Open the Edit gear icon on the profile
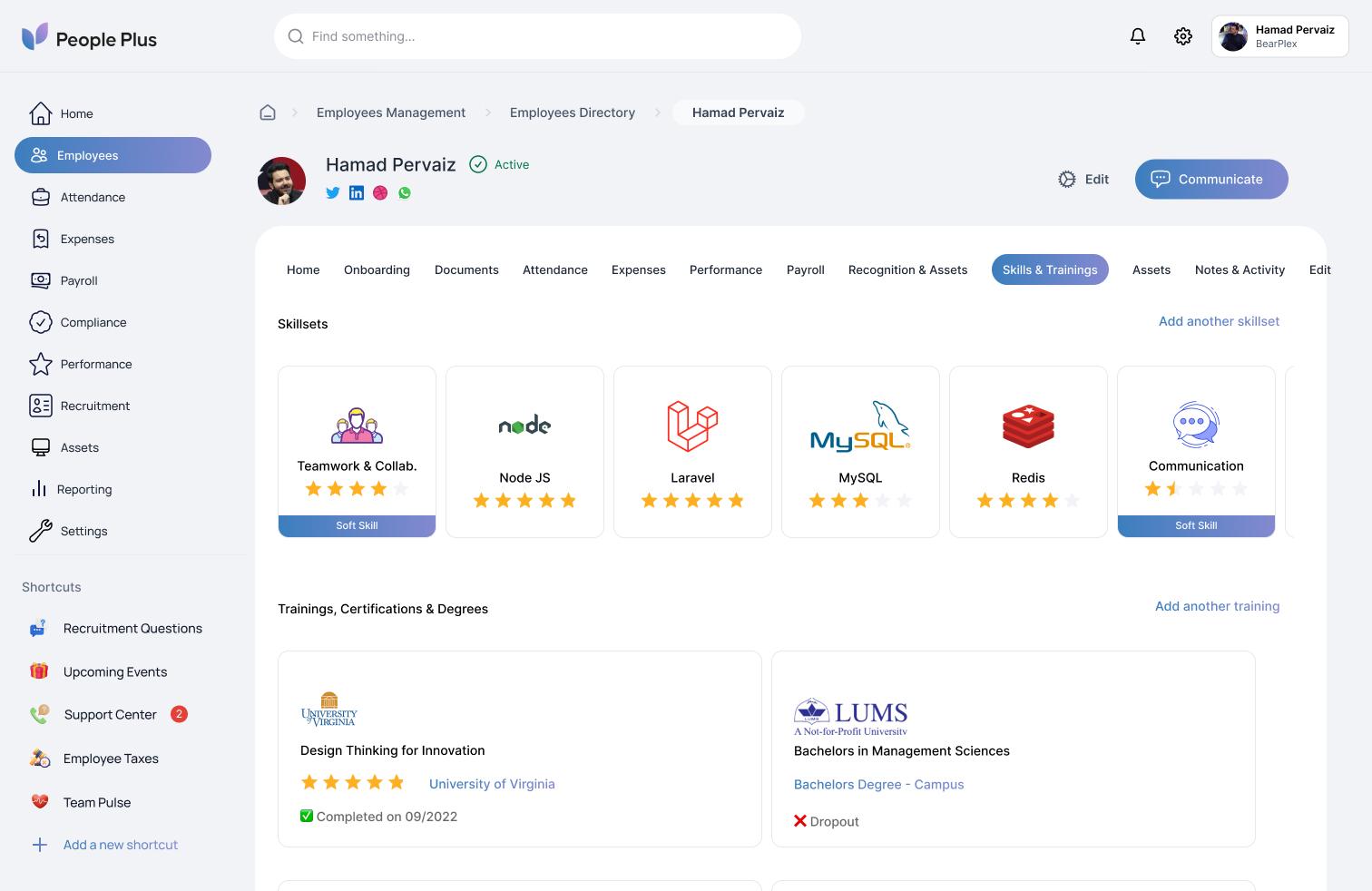The height and width of the screenshot is (891, 1372). point(1066,179)
